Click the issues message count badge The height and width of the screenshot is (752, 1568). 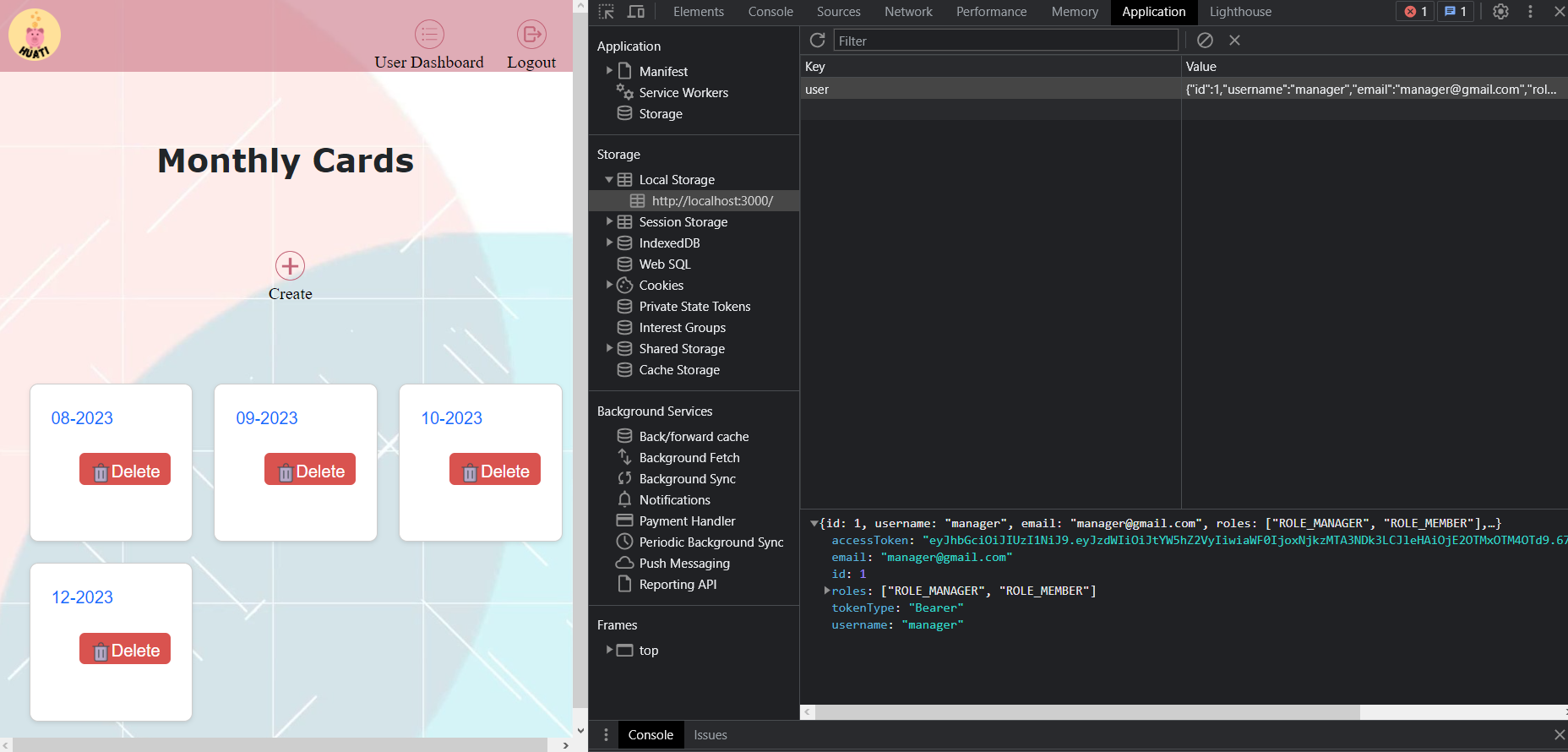point(1455,12)
